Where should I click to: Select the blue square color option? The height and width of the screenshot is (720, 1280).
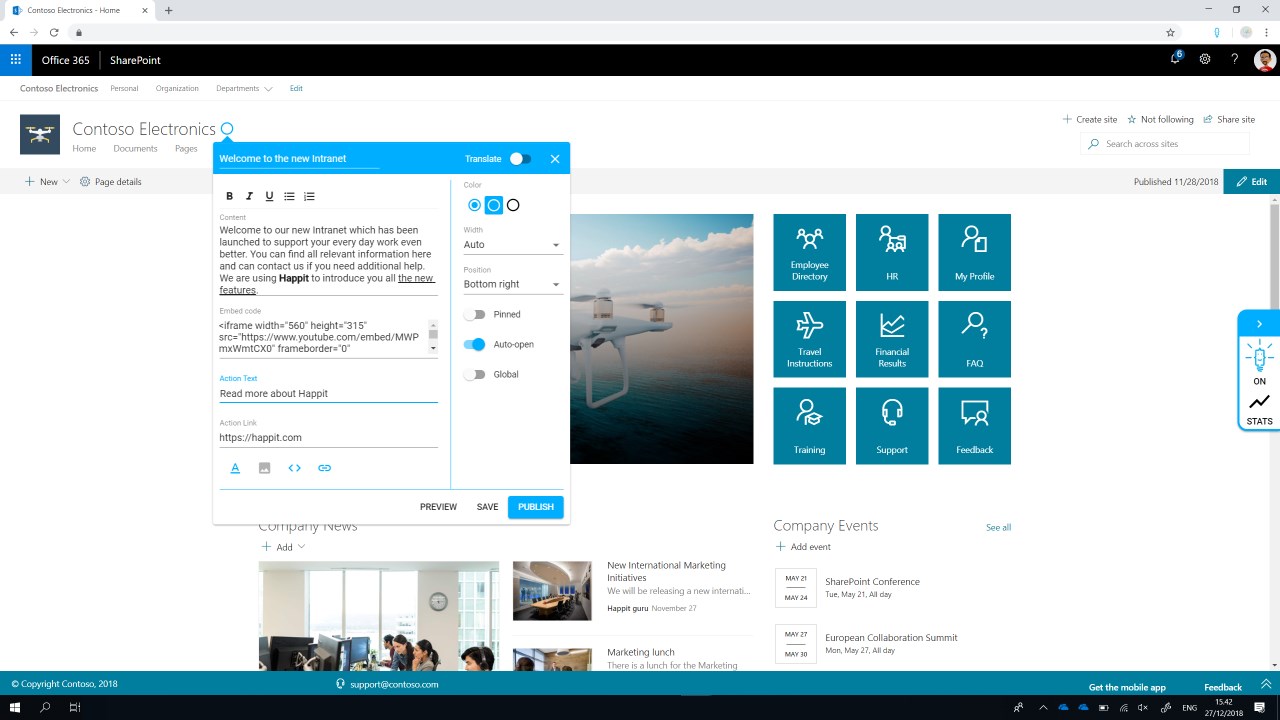click(x=494, y=205)
